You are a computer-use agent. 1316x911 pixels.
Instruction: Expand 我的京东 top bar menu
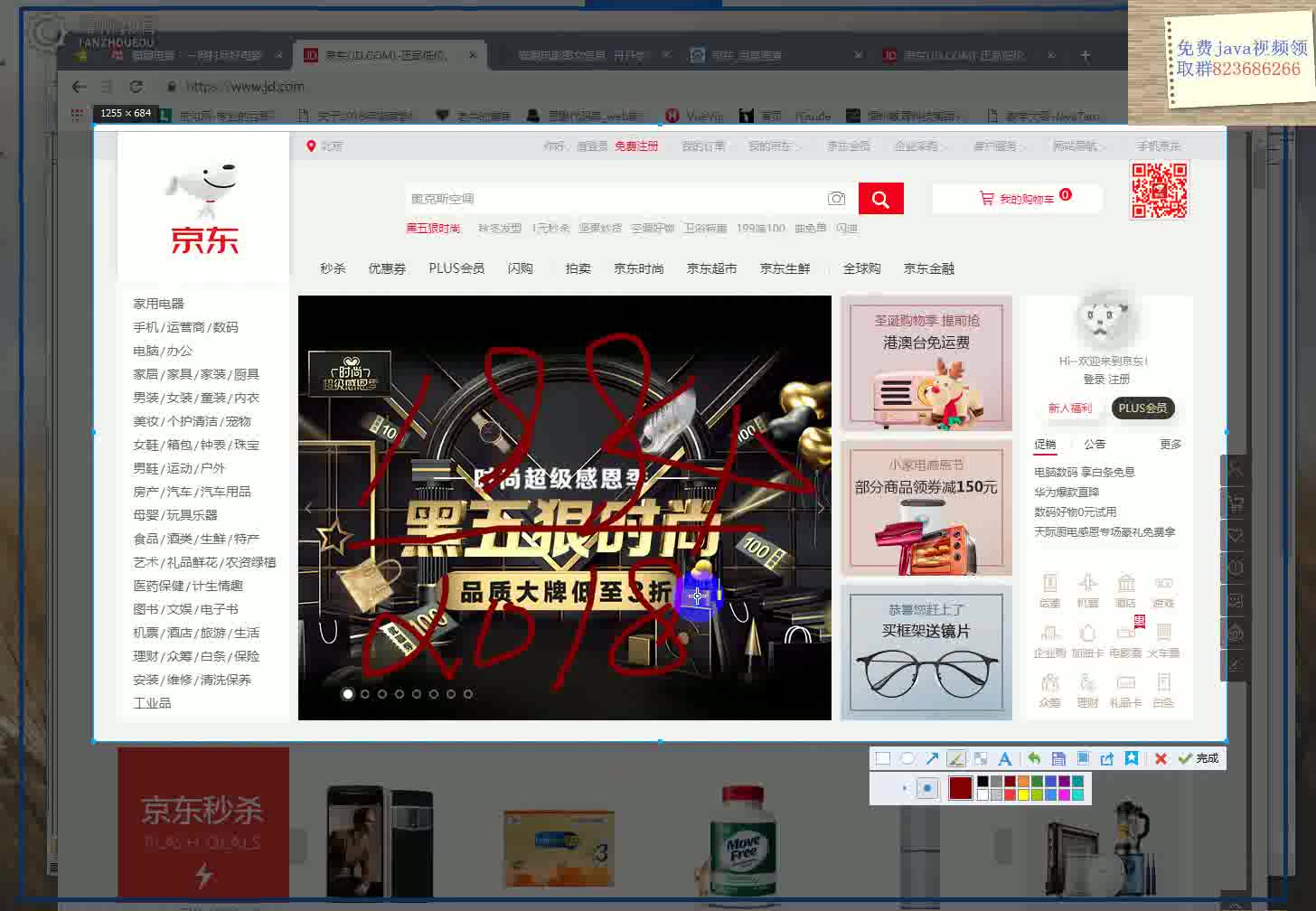773,146
